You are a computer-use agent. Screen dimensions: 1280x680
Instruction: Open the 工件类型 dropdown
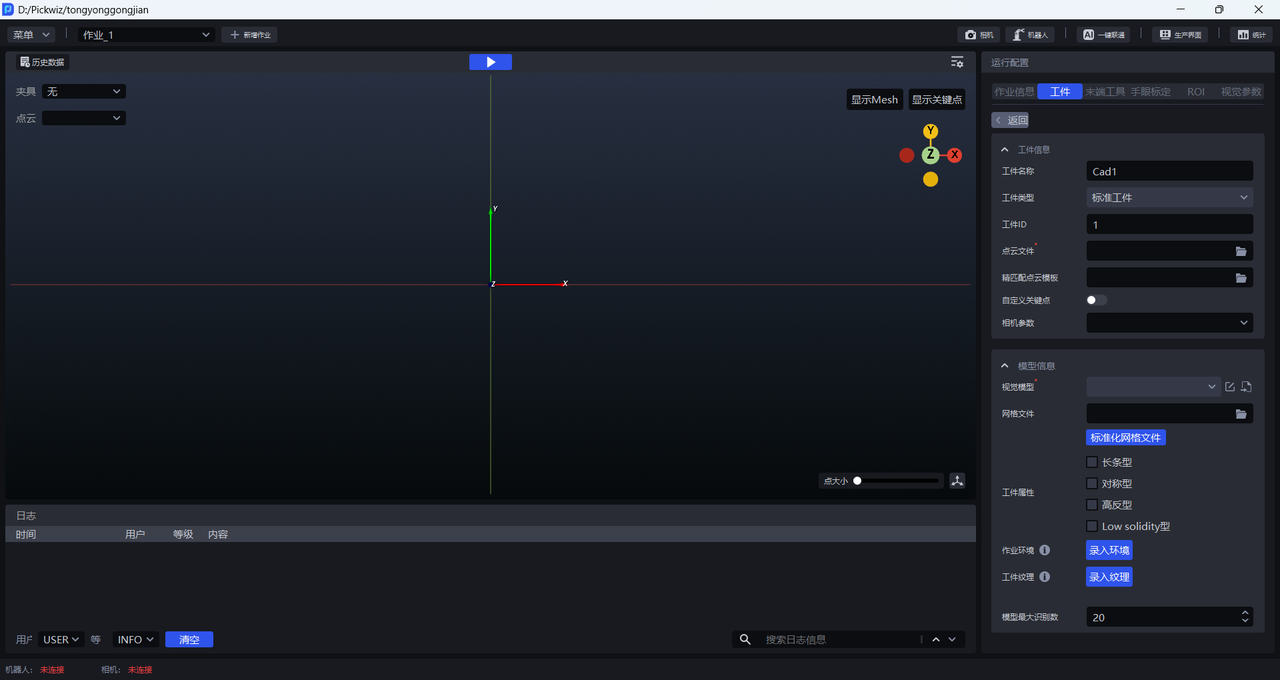[1169, 198]
